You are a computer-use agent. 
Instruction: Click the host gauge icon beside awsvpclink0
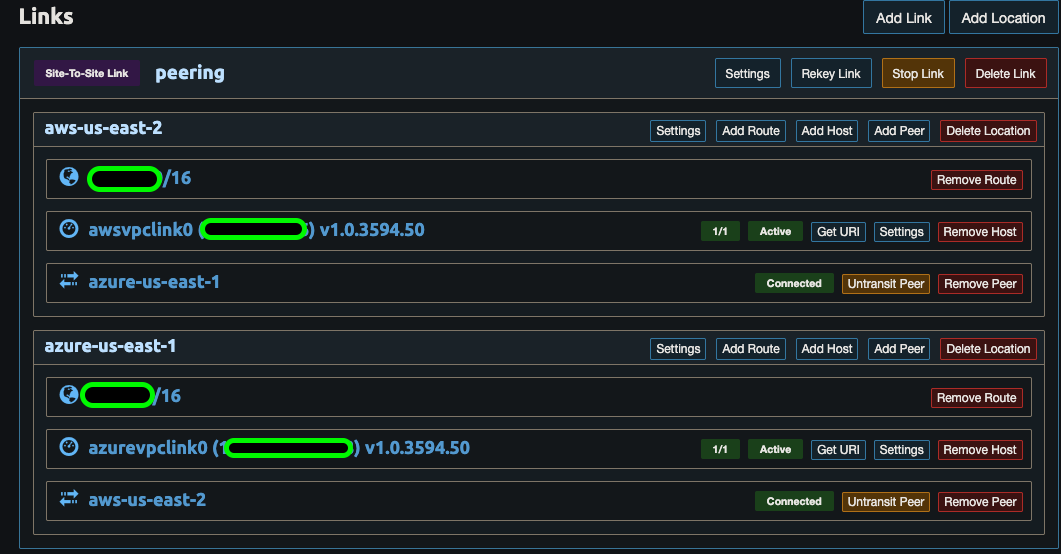(x=69, y=230)
